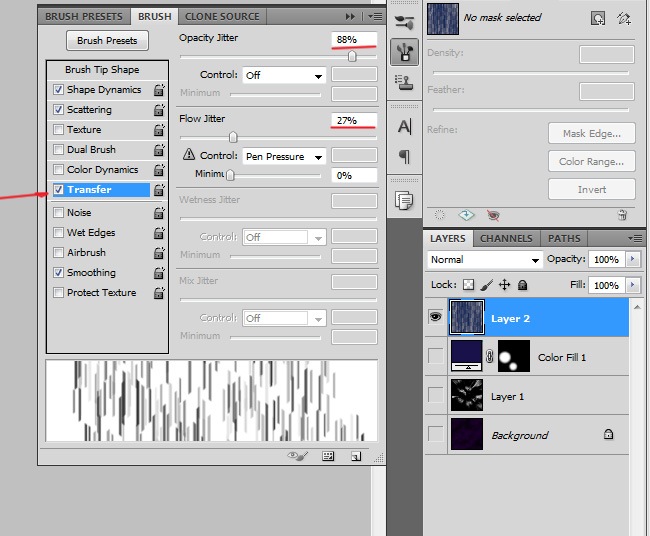Switch to the Clone Source tab
The width and height of the screenshot is (650, 536).
222,16
